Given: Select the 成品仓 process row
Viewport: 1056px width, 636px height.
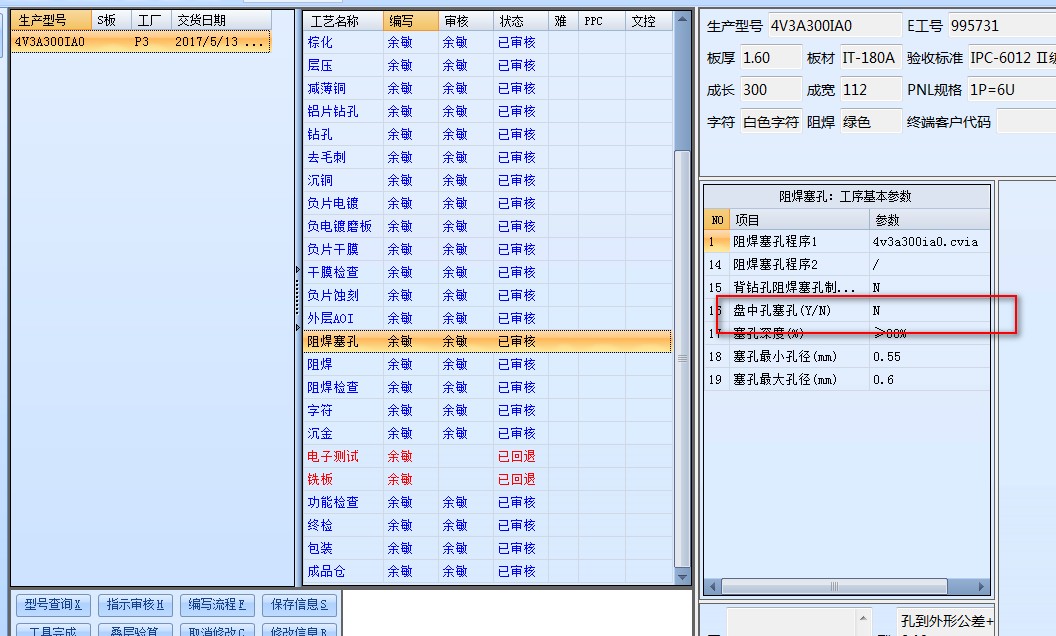Looking at the screenshot, I should [x=488, y=571].
